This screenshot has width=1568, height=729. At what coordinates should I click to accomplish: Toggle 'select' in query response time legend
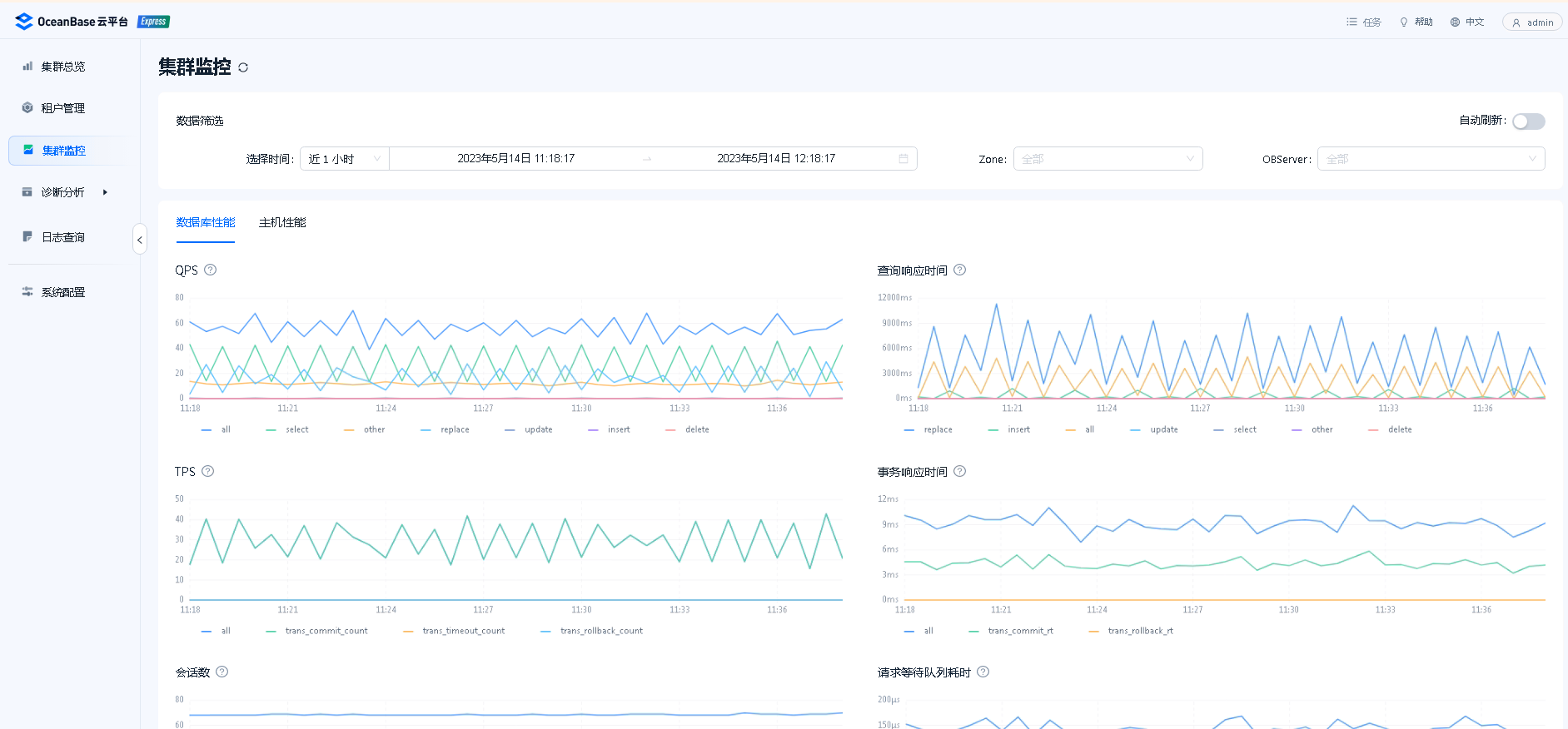pos(1236,429)
